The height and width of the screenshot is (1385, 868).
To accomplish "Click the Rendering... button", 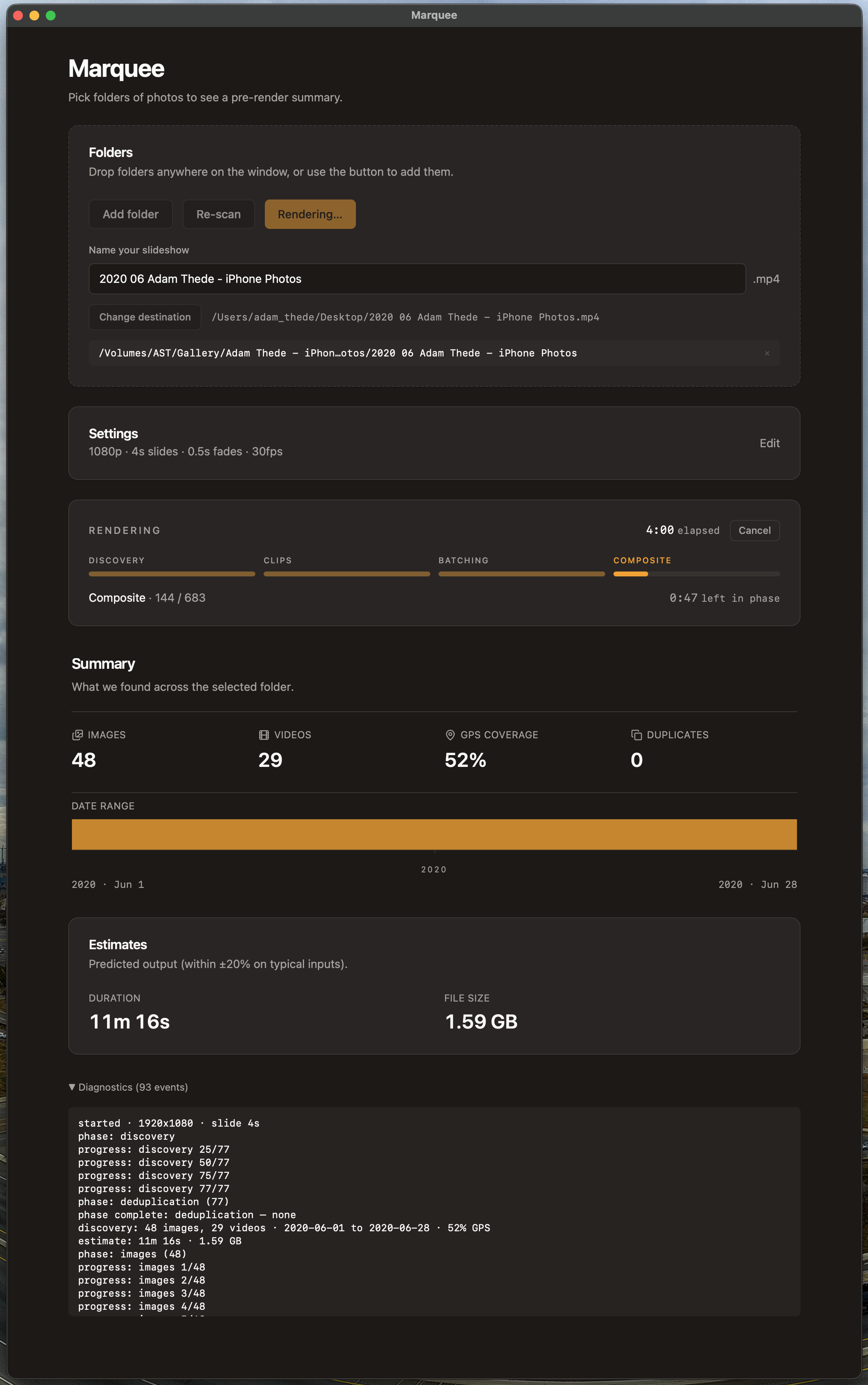I will 310,214.
